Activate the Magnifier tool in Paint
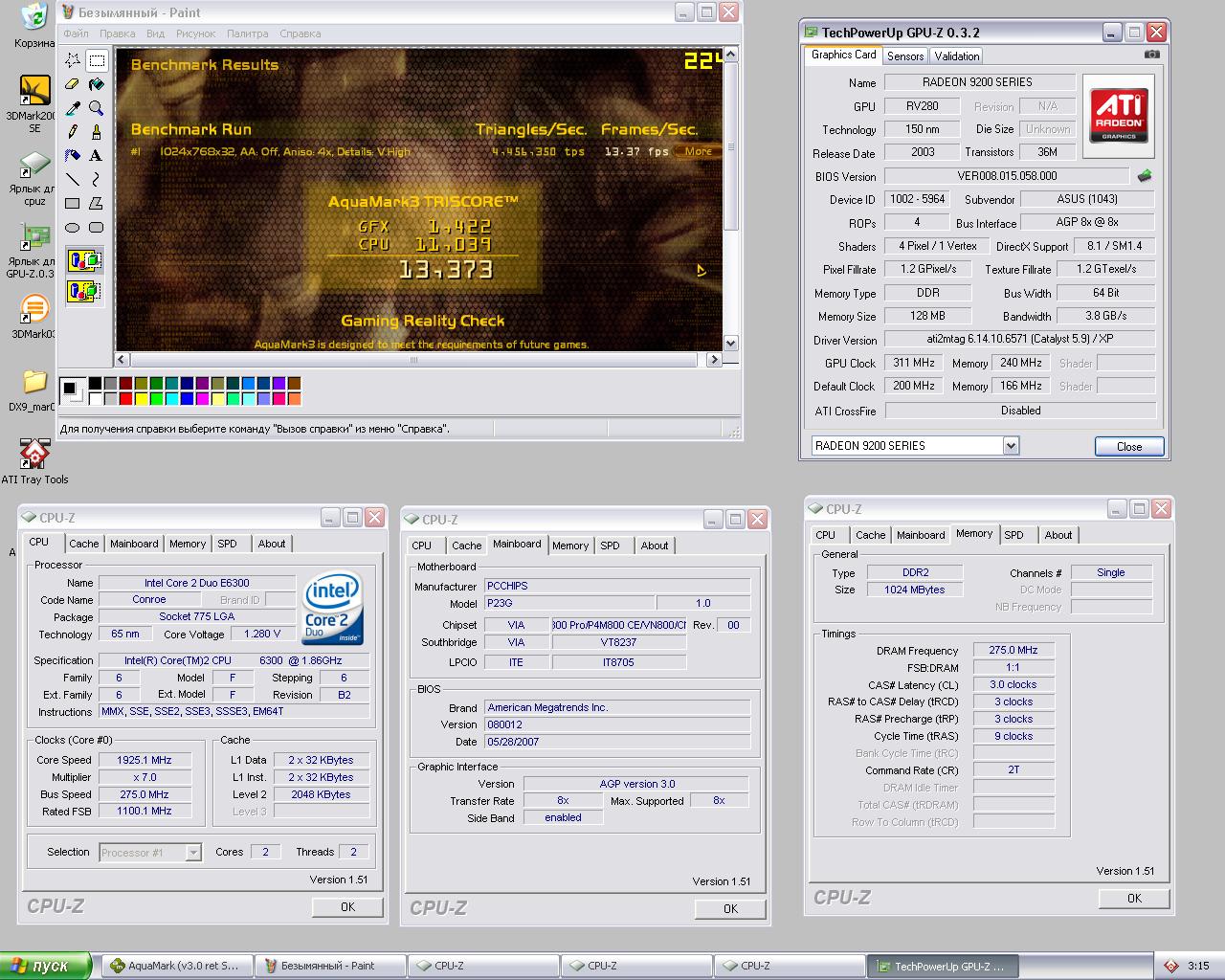 click(x=97, y=108)
